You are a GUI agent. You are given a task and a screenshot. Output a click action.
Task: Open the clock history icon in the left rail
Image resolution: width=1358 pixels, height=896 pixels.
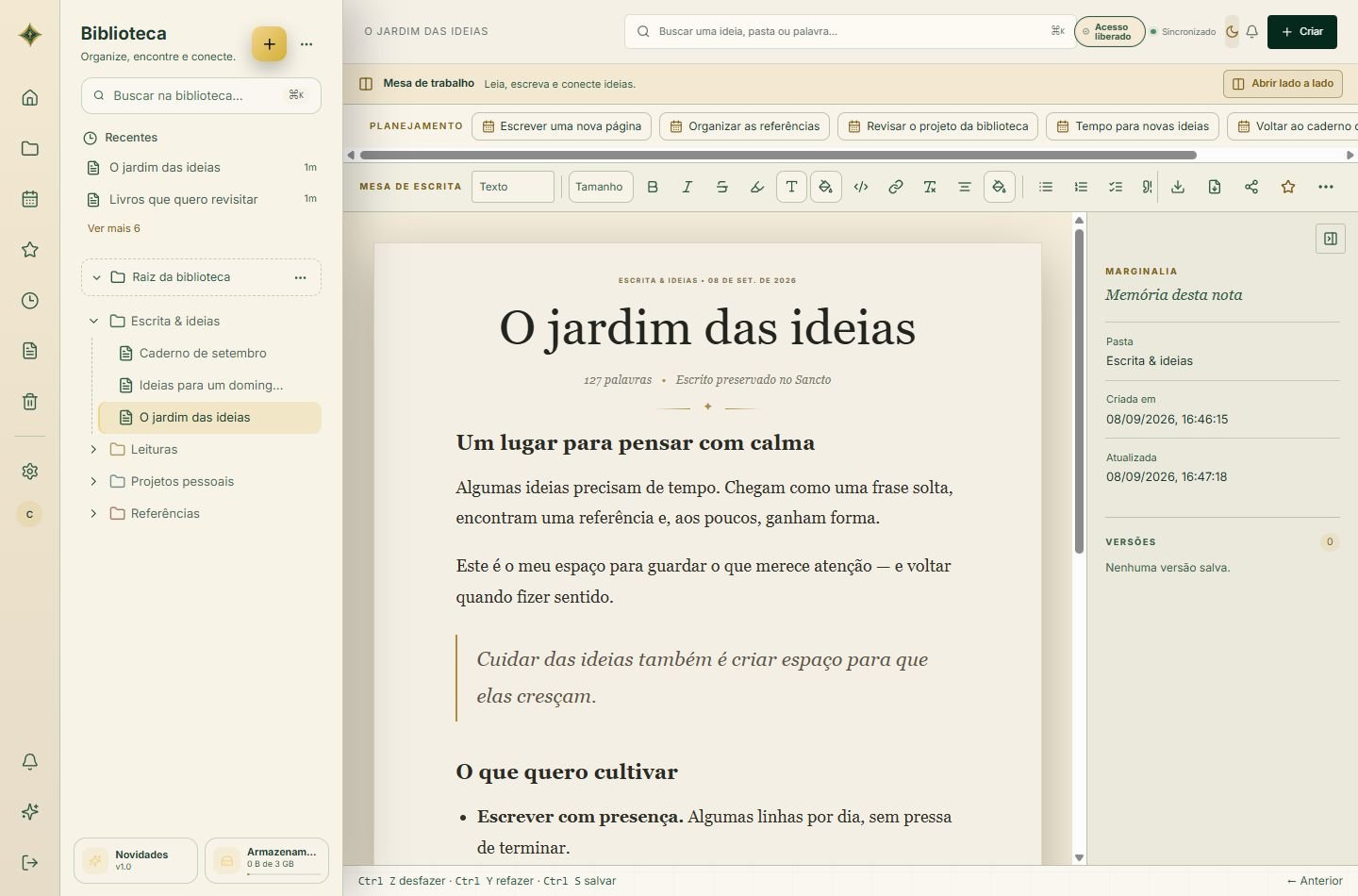tap(30, 301)
